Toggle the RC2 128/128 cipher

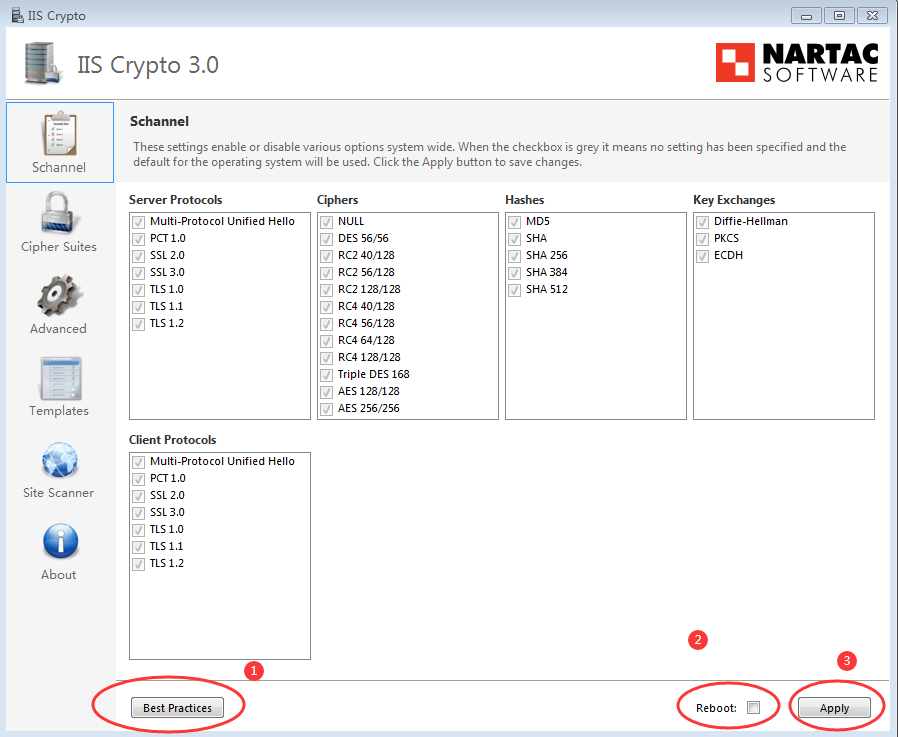click(326, 290)
